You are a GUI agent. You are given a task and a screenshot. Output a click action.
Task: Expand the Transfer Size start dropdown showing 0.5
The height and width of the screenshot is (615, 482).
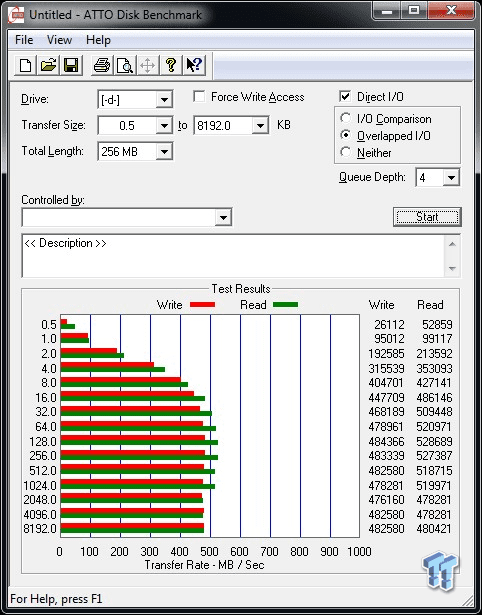tap(164, 126)
